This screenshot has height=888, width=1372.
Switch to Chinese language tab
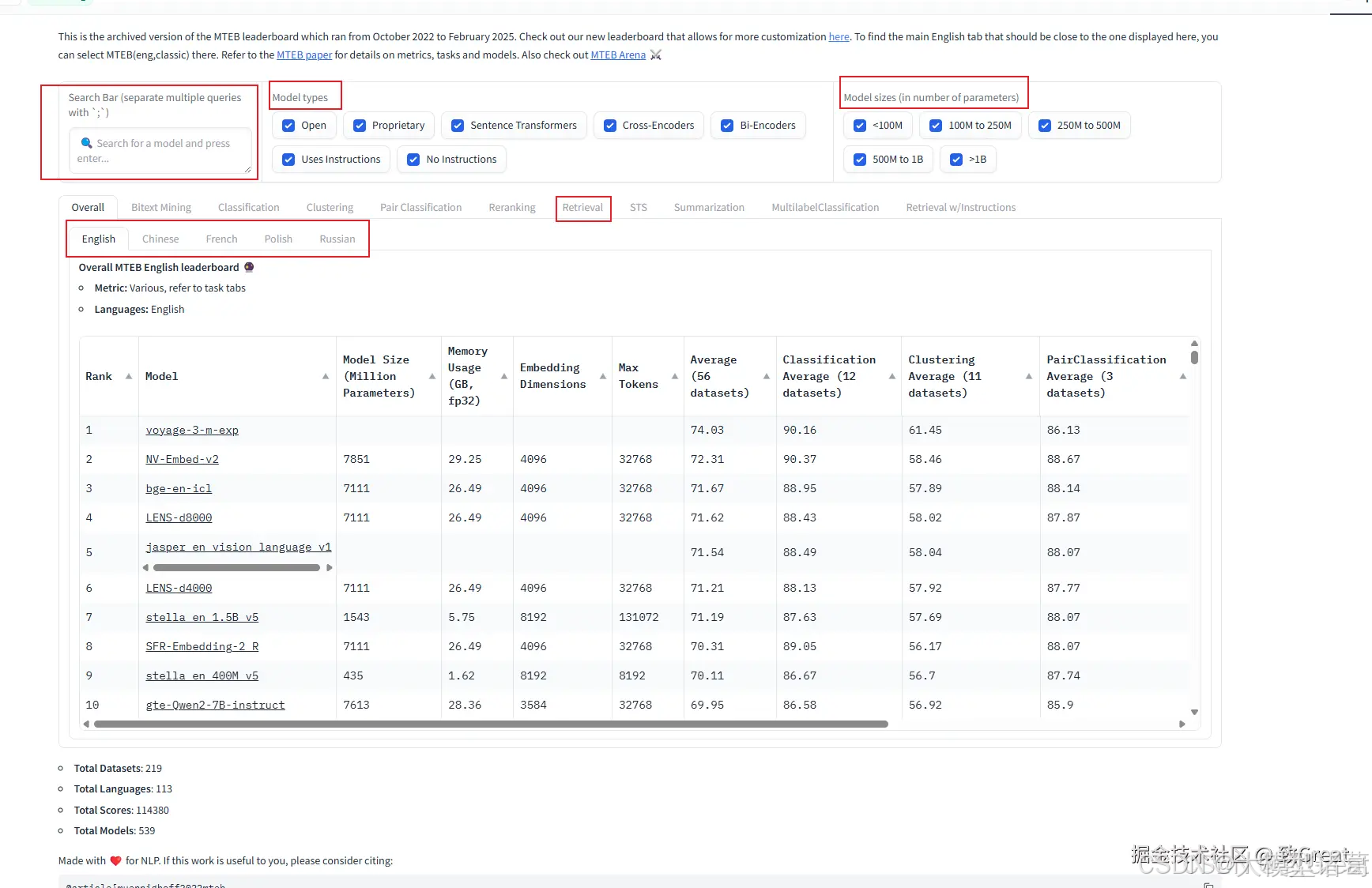point(160,239)
